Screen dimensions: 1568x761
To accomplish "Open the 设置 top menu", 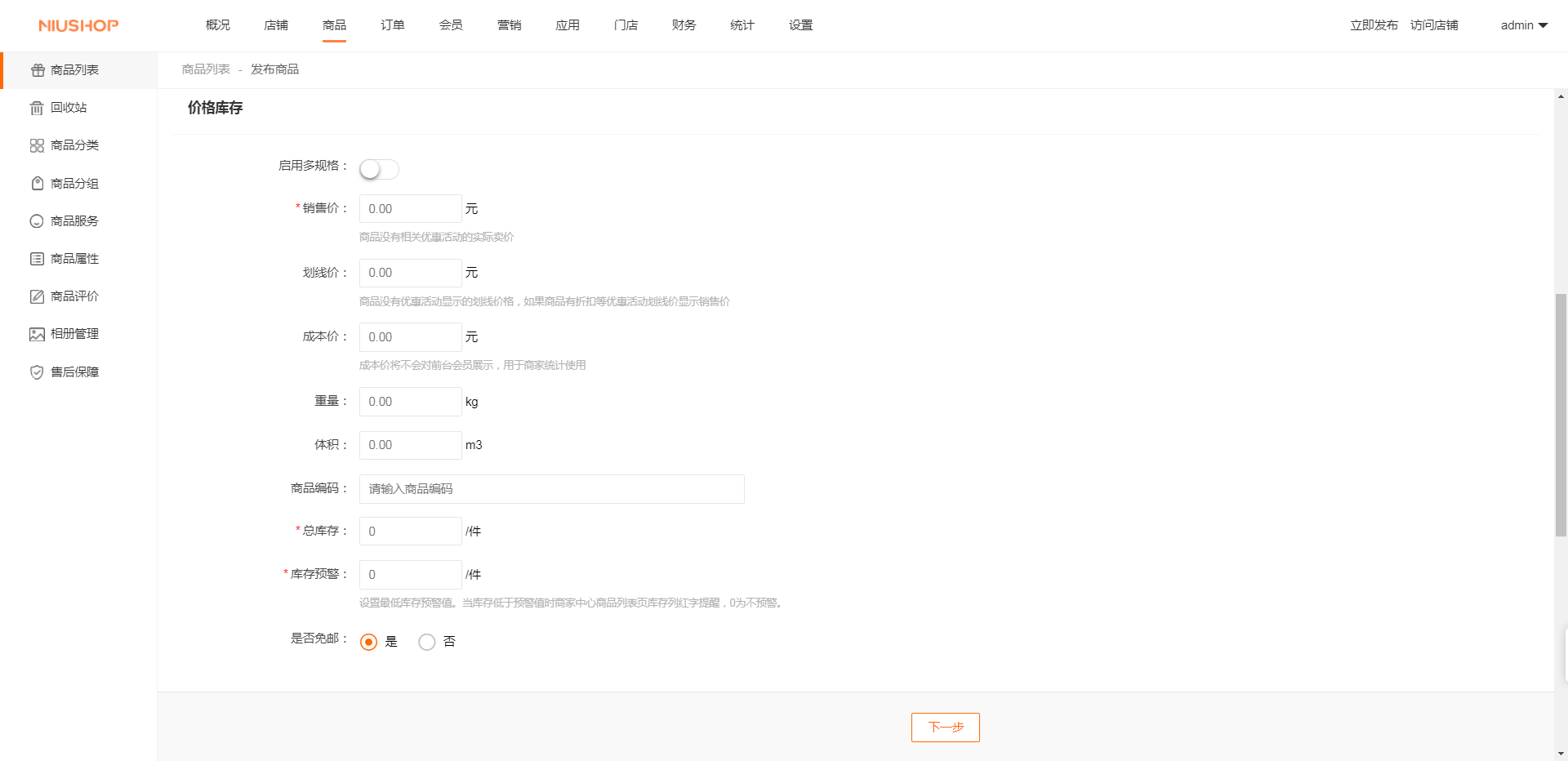I will point(801,25).
